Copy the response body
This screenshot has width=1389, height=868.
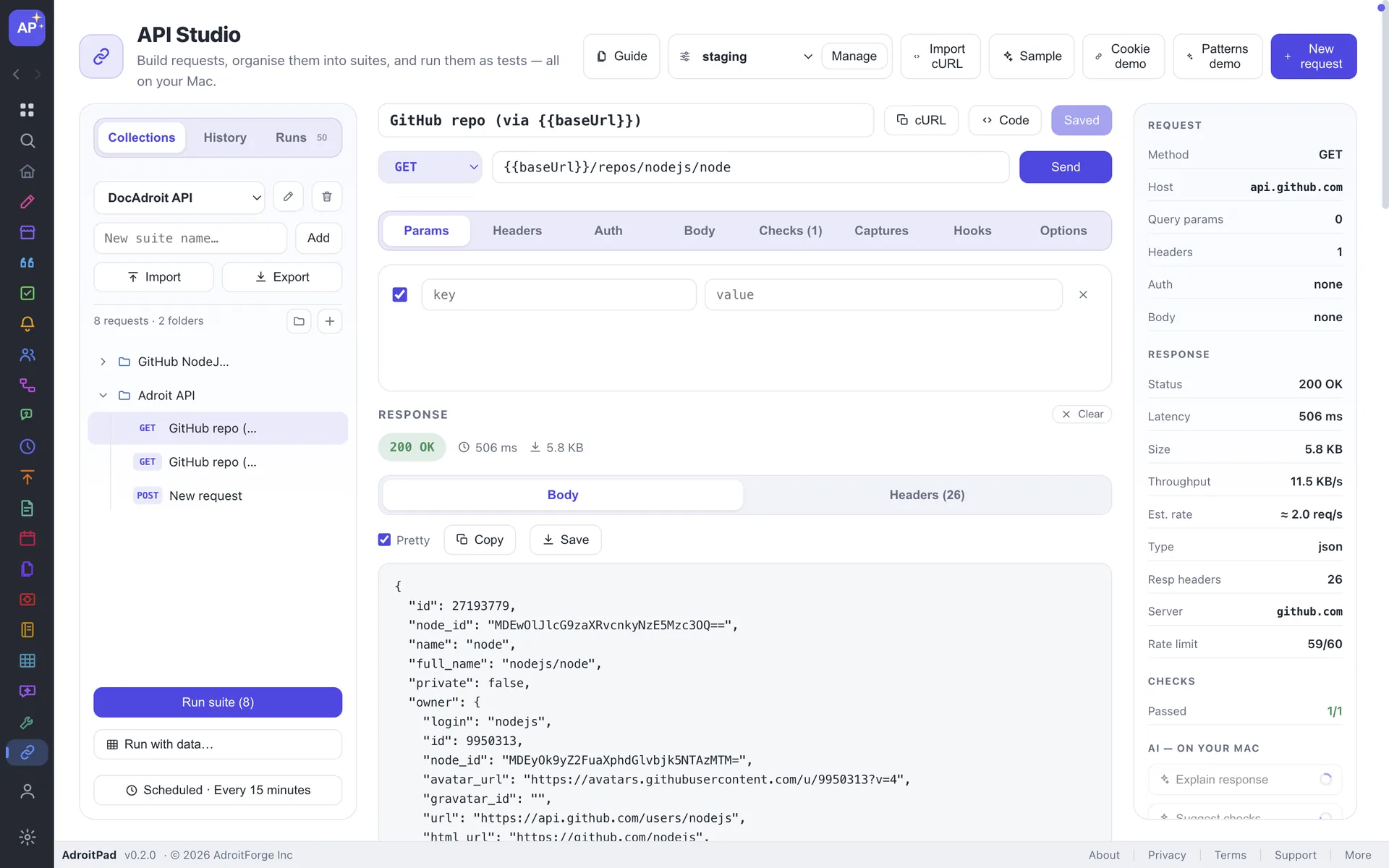[x=480, y=540]
